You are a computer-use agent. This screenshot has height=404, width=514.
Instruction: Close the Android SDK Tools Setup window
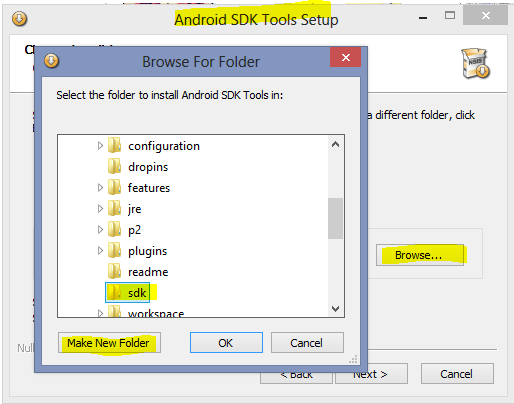point(486,15)
